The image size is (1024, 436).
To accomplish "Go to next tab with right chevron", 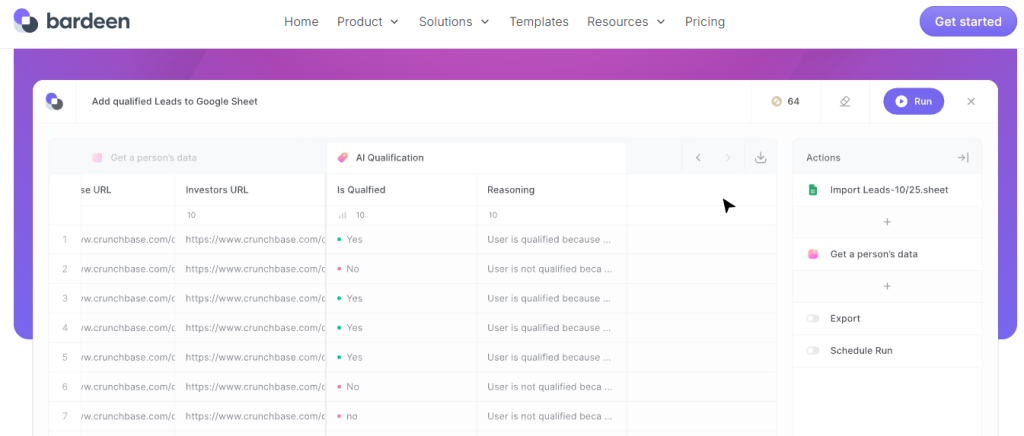I will pos(728,157).
